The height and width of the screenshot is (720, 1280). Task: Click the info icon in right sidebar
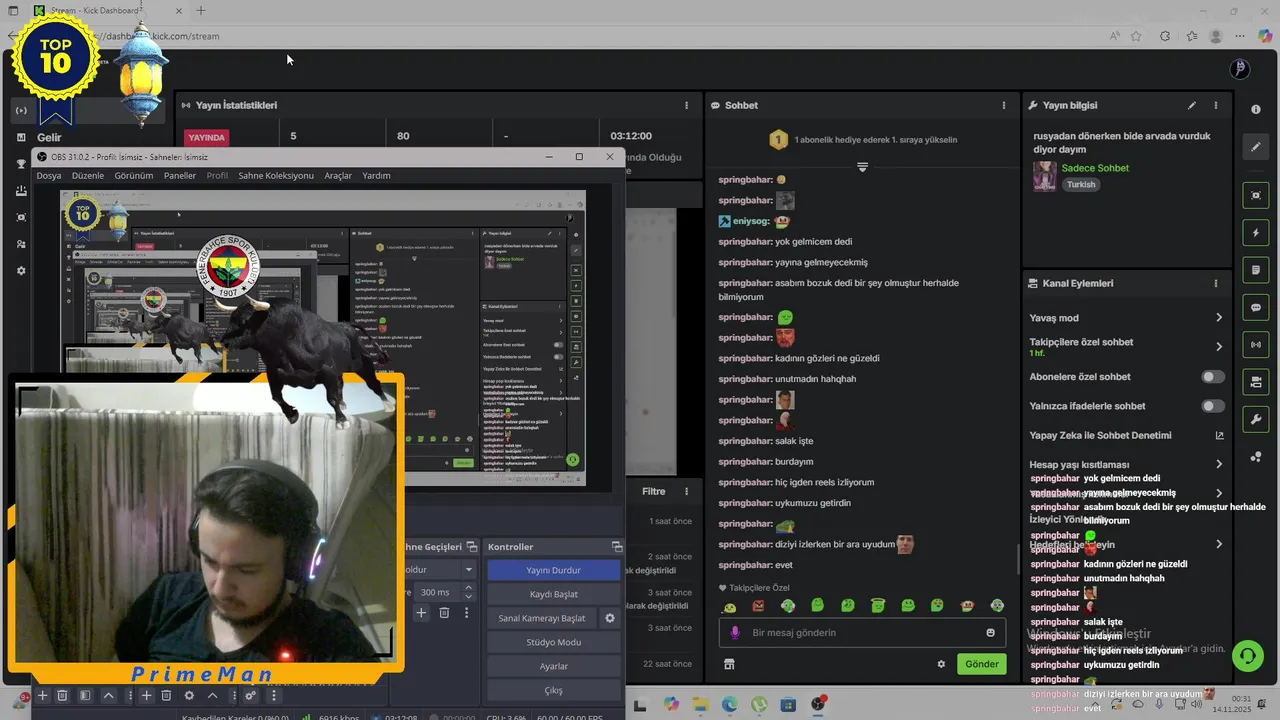pyautogui.click(x=1256, y=109)
